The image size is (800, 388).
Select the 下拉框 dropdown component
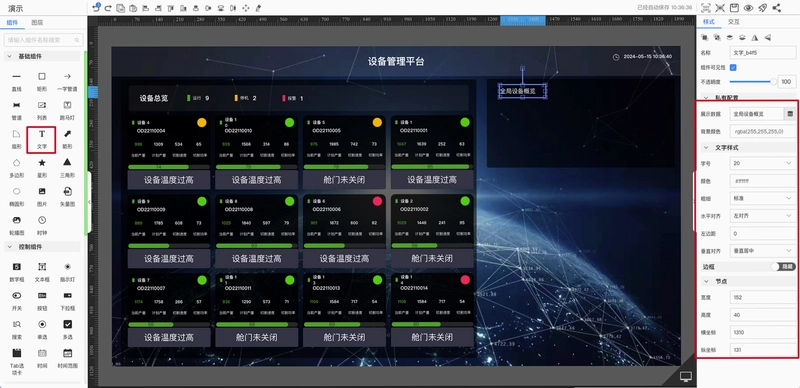[67, 300]
